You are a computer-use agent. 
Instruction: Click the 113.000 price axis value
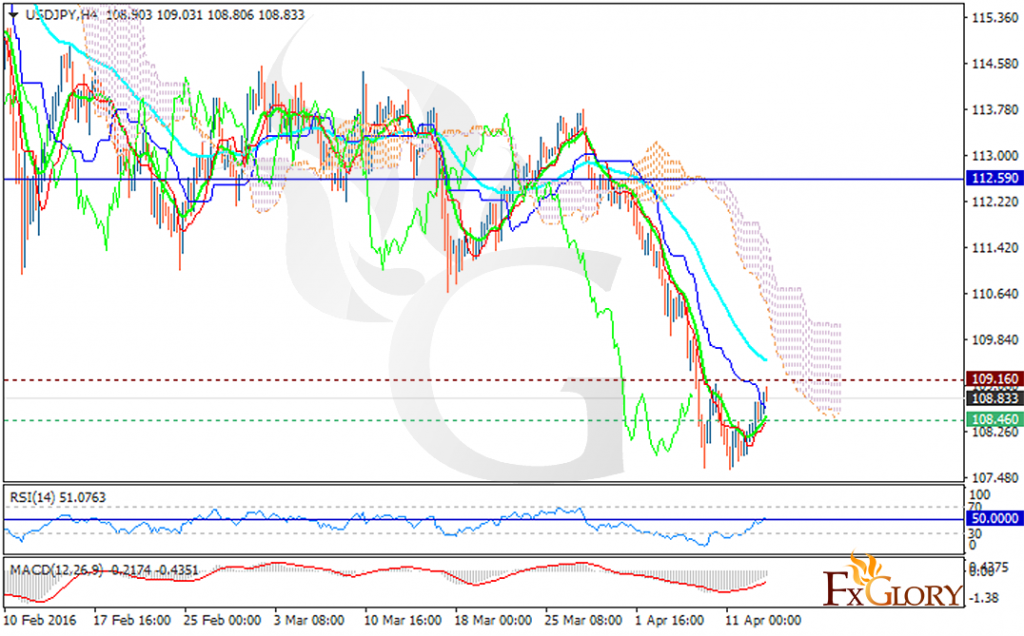coord(995,155)
